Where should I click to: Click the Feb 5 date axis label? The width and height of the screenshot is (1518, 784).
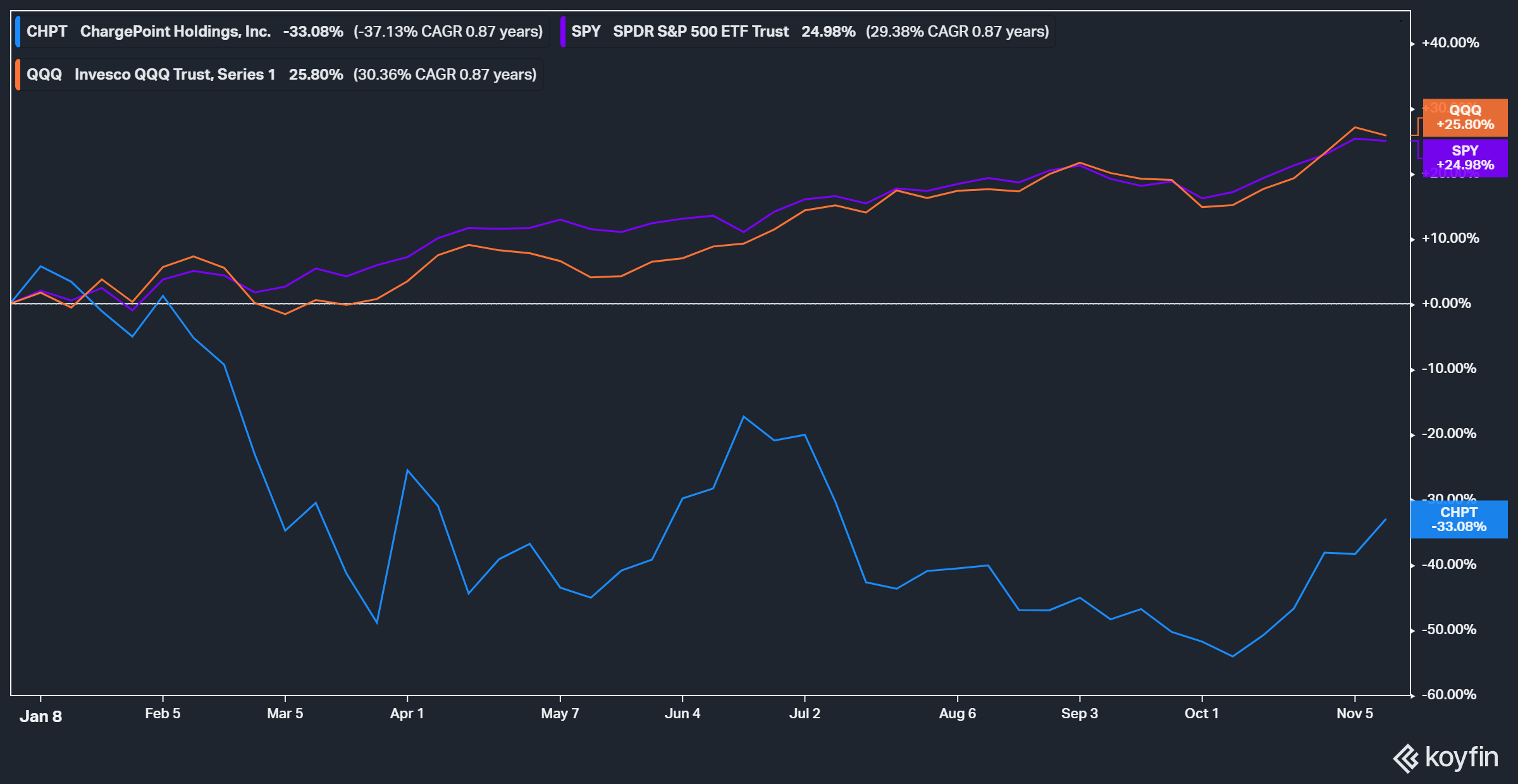[163, 714]
